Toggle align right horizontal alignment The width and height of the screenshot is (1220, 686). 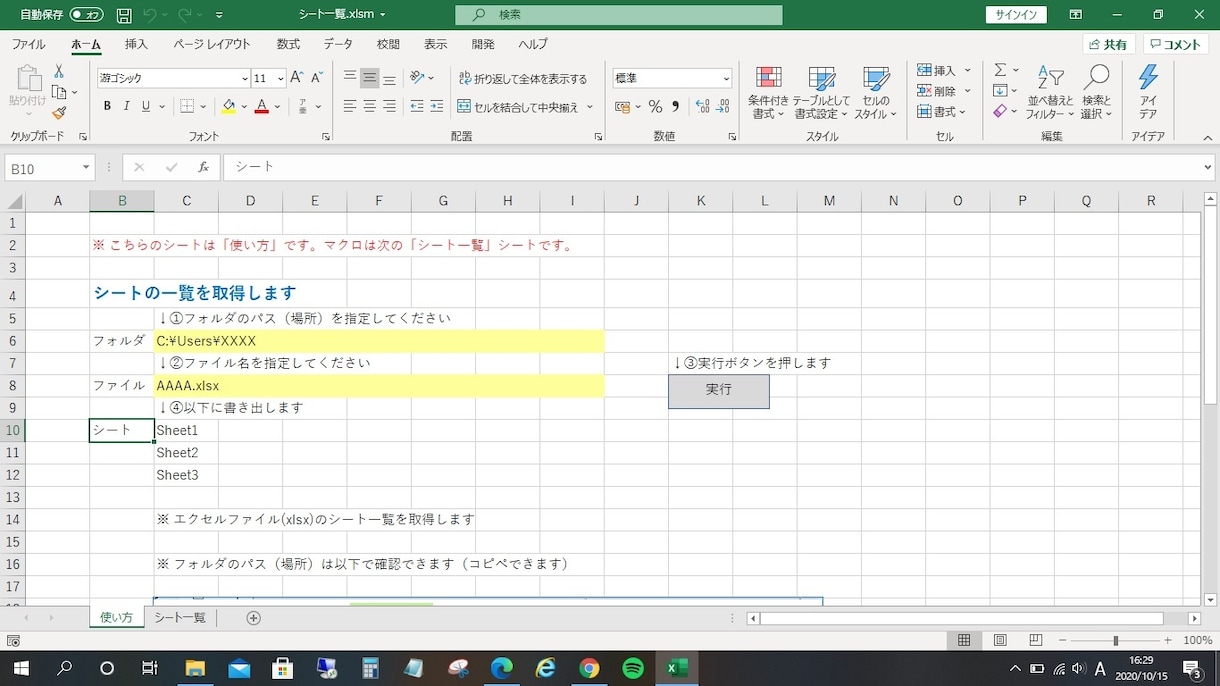[x=390, y=106]
